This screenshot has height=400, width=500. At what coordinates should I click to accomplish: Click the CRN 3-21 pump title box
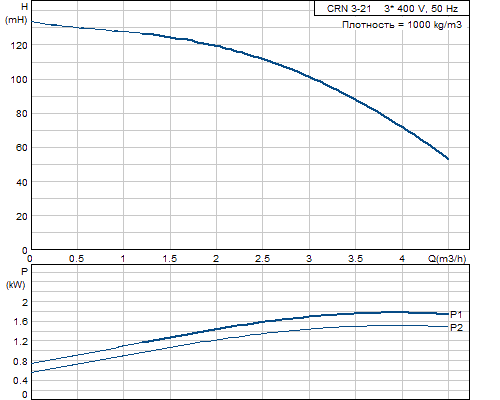click(x=392, y=8)
